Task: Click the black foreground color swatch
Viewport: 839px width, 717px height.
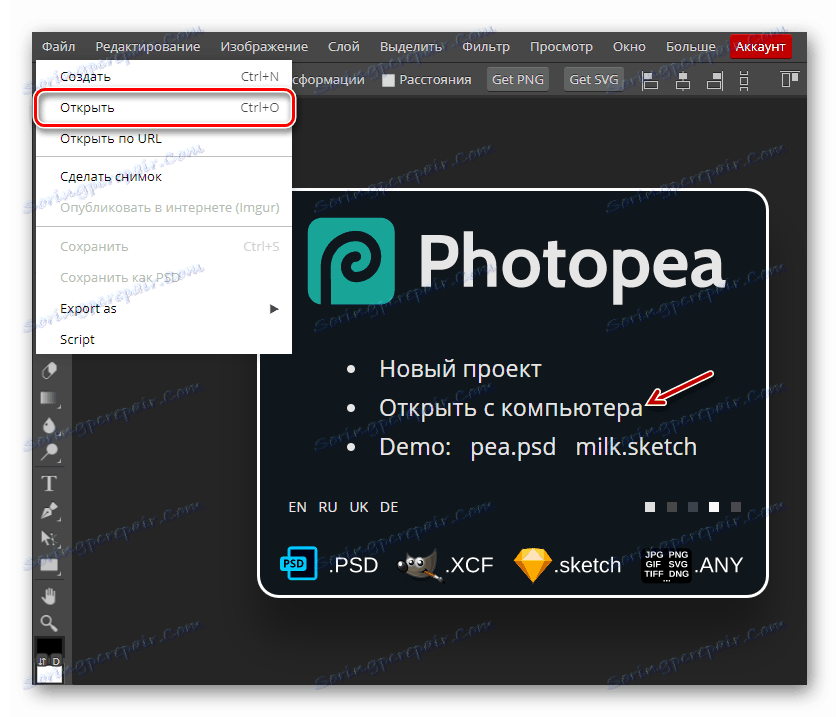Action: click(49, 646)
